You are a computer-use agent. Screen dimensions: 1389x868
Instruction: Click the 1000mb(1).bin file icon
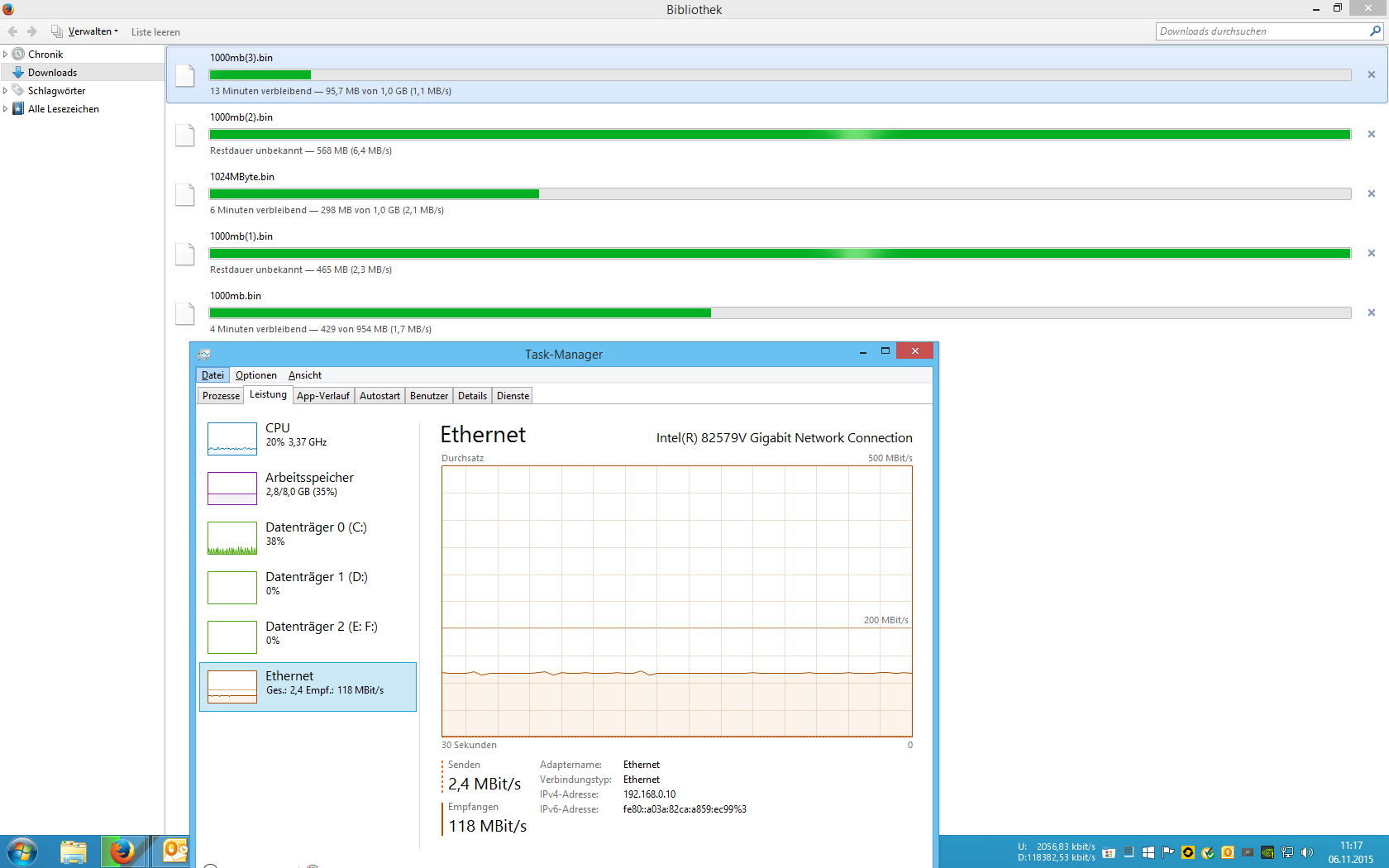(185, 254)
